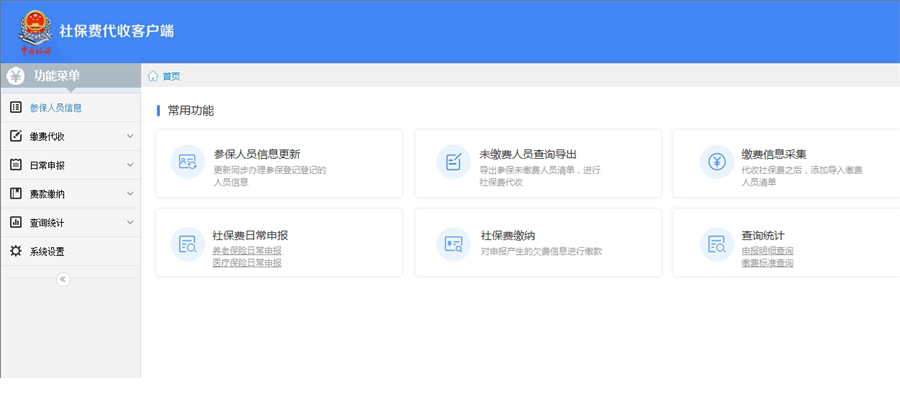Select 缴费代收 sidebar menu item
The height and width of the screenshot is (393, 900).
pos(70,137)
